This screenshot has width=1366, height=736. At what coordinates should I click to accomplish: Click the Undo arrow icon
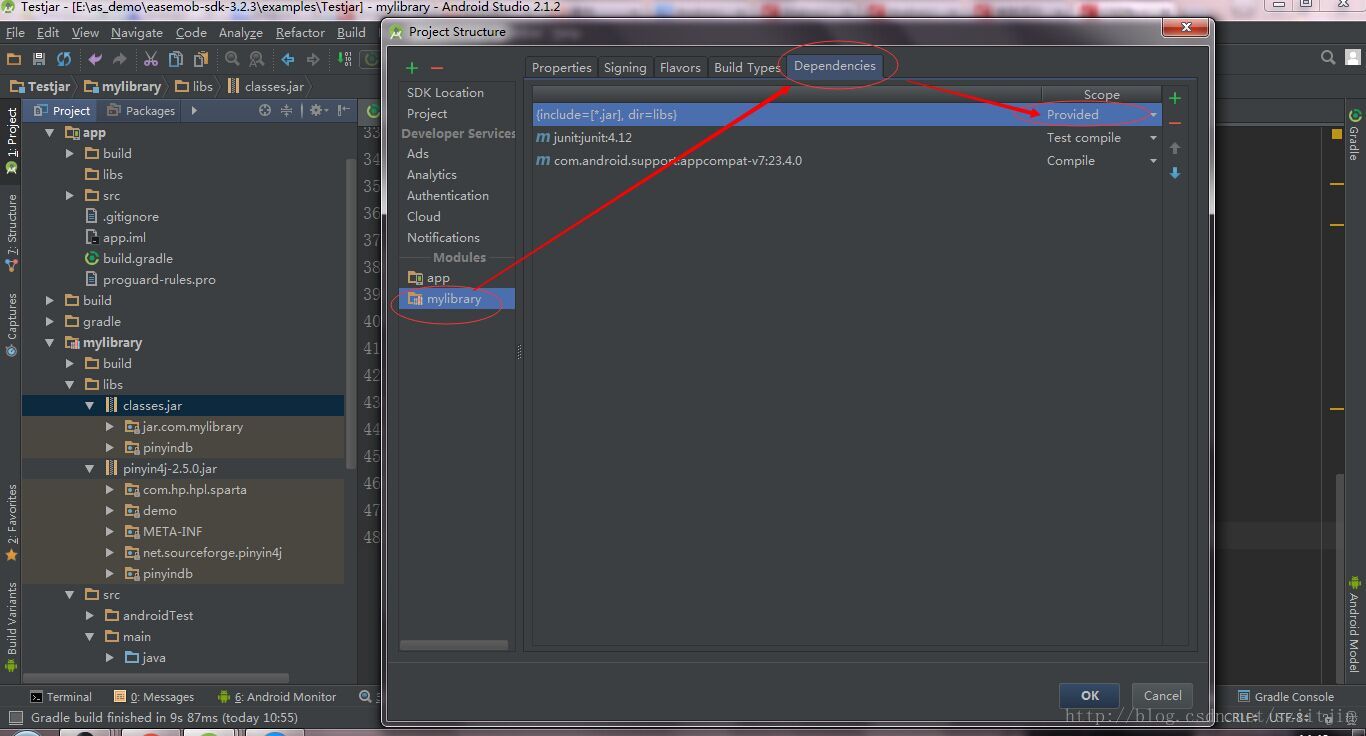pyautogui.click(x=95, y=59)
